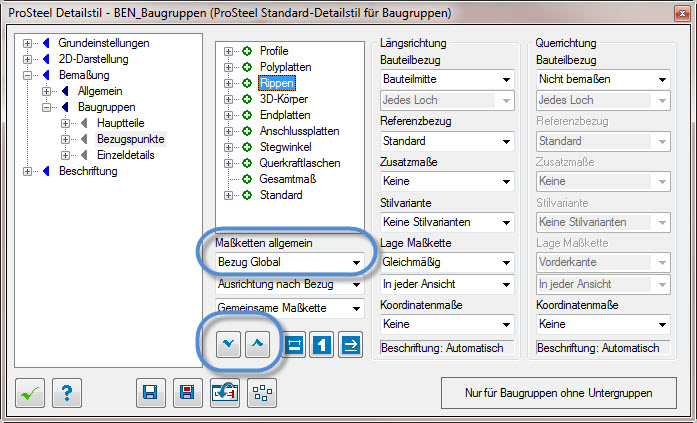
Task: Open Querrichtung Koordinatenmaße dropdown
Action: pyautogui.click(x=603, y=324)
